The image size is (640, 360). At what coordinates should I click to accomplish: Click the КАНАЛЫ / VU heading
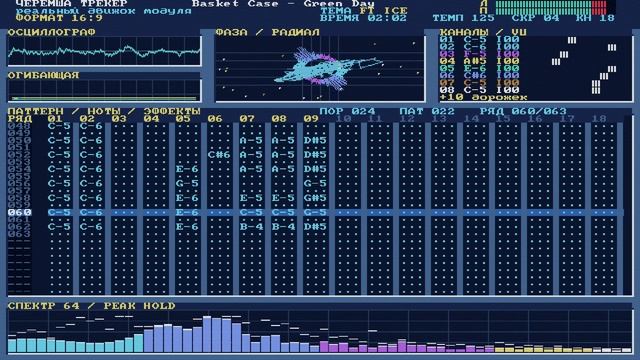point(483,32)
